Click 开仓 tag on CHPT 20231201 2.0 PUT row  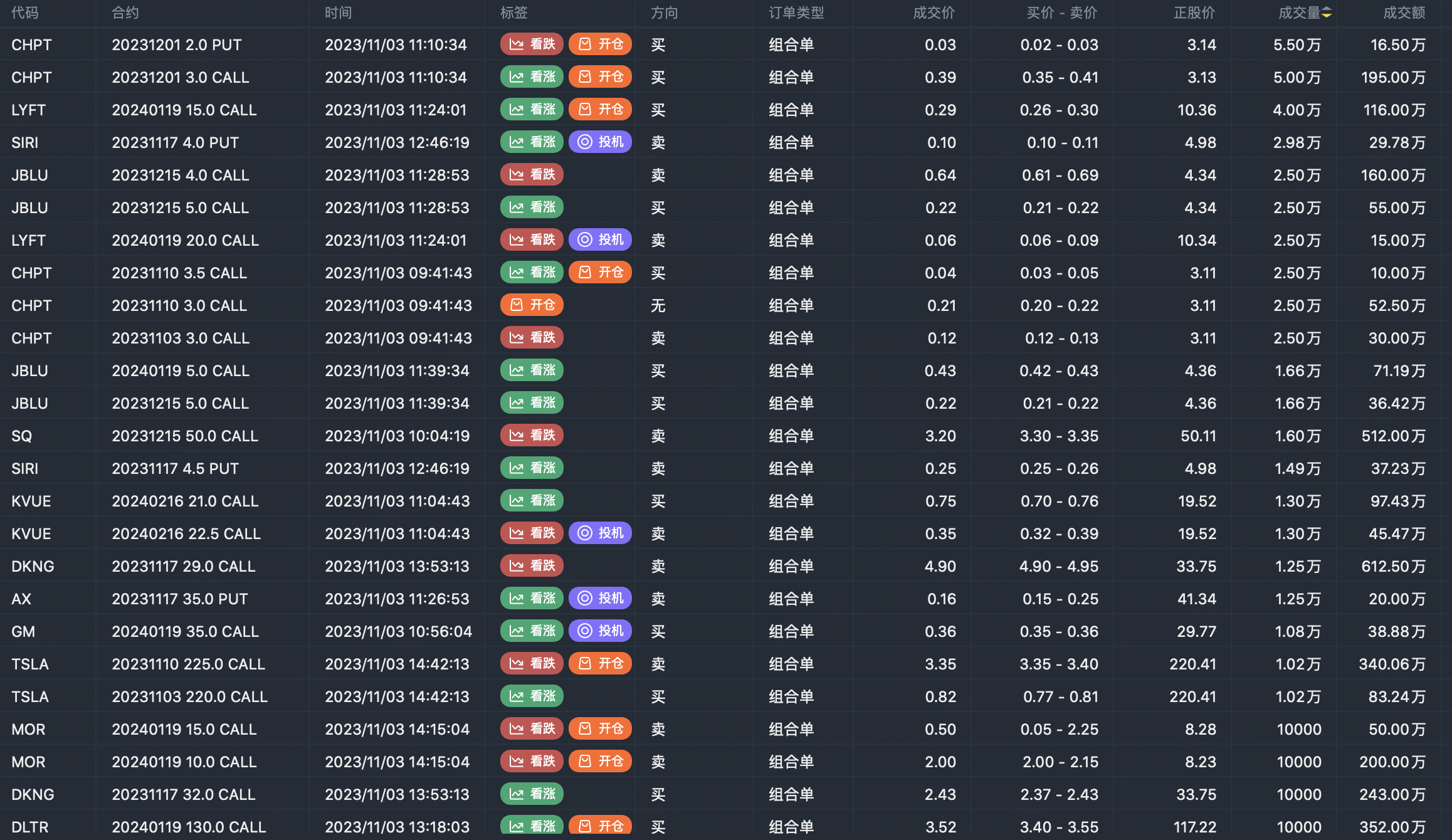600,44
